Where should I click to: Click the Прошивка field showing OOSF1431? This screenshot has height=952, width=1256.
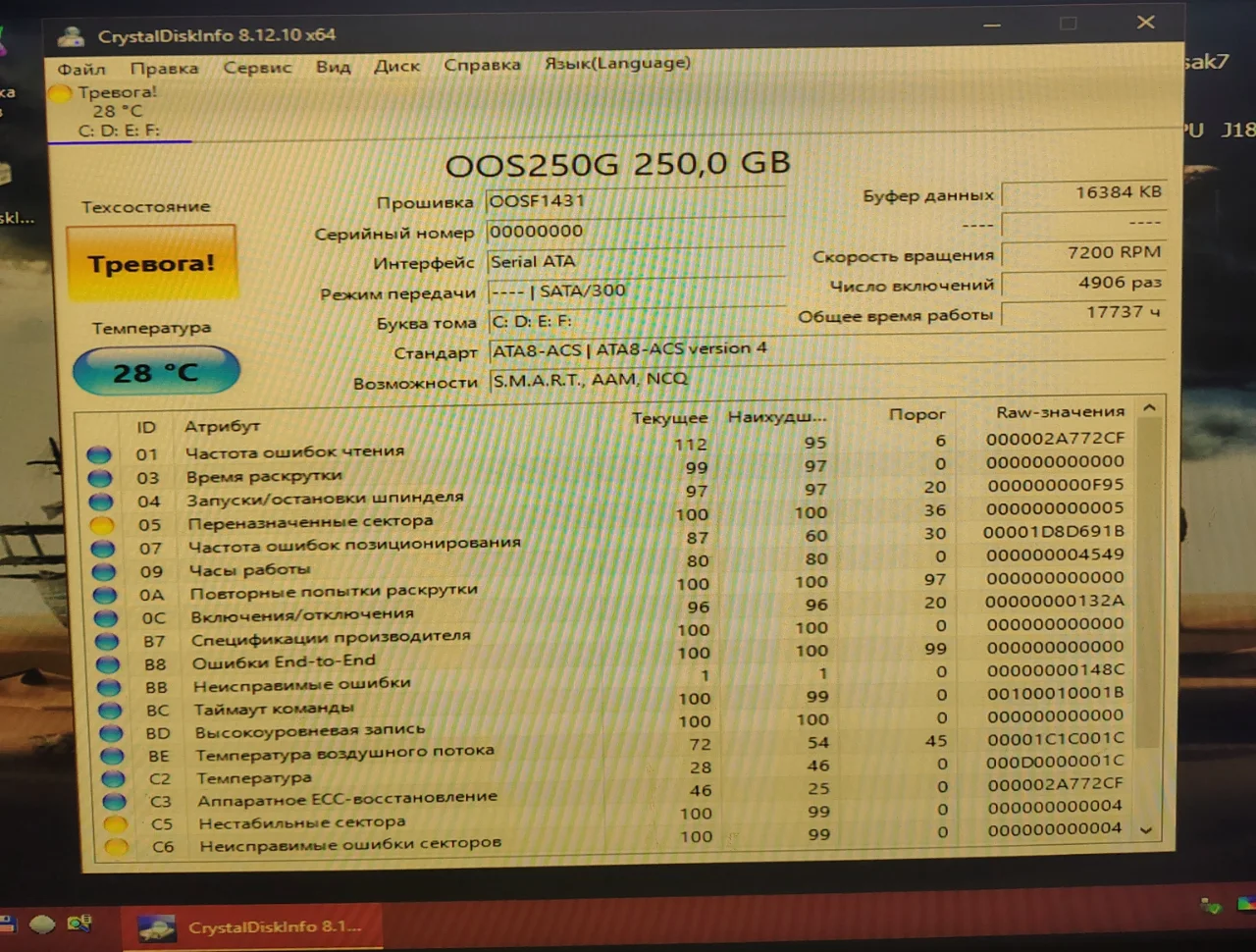pyautogui.click(x=634, y=201)
